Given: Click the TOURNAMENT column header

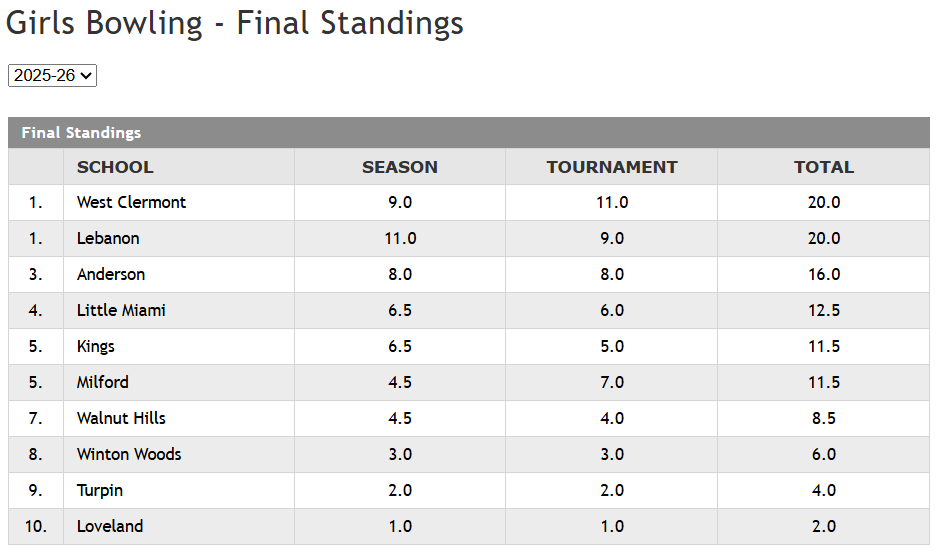Looking at the screenshot, I should (x=612, y=167).
